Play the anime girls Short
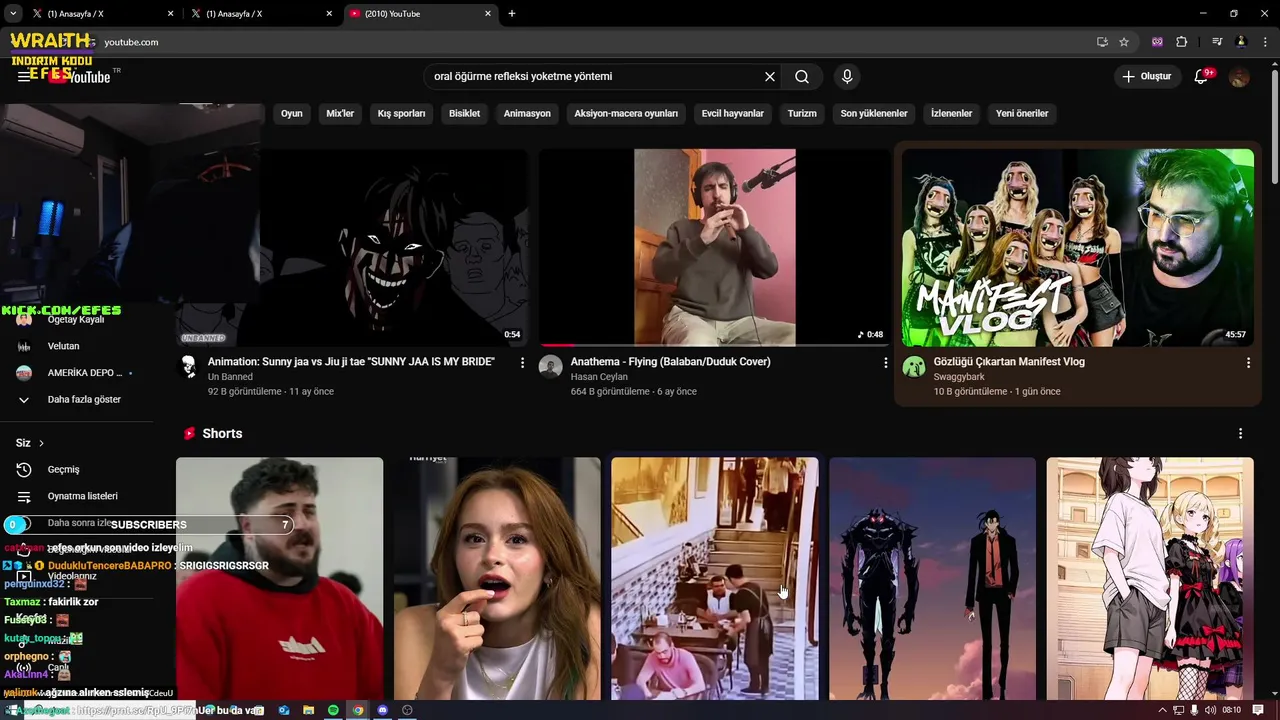 (x=1150, y=579)
